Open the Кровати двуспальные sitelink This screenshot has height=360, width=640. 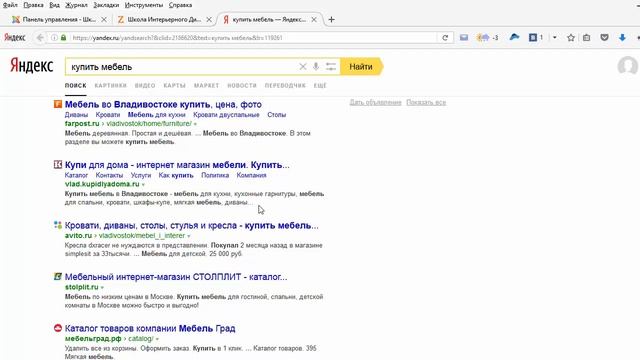226,115
